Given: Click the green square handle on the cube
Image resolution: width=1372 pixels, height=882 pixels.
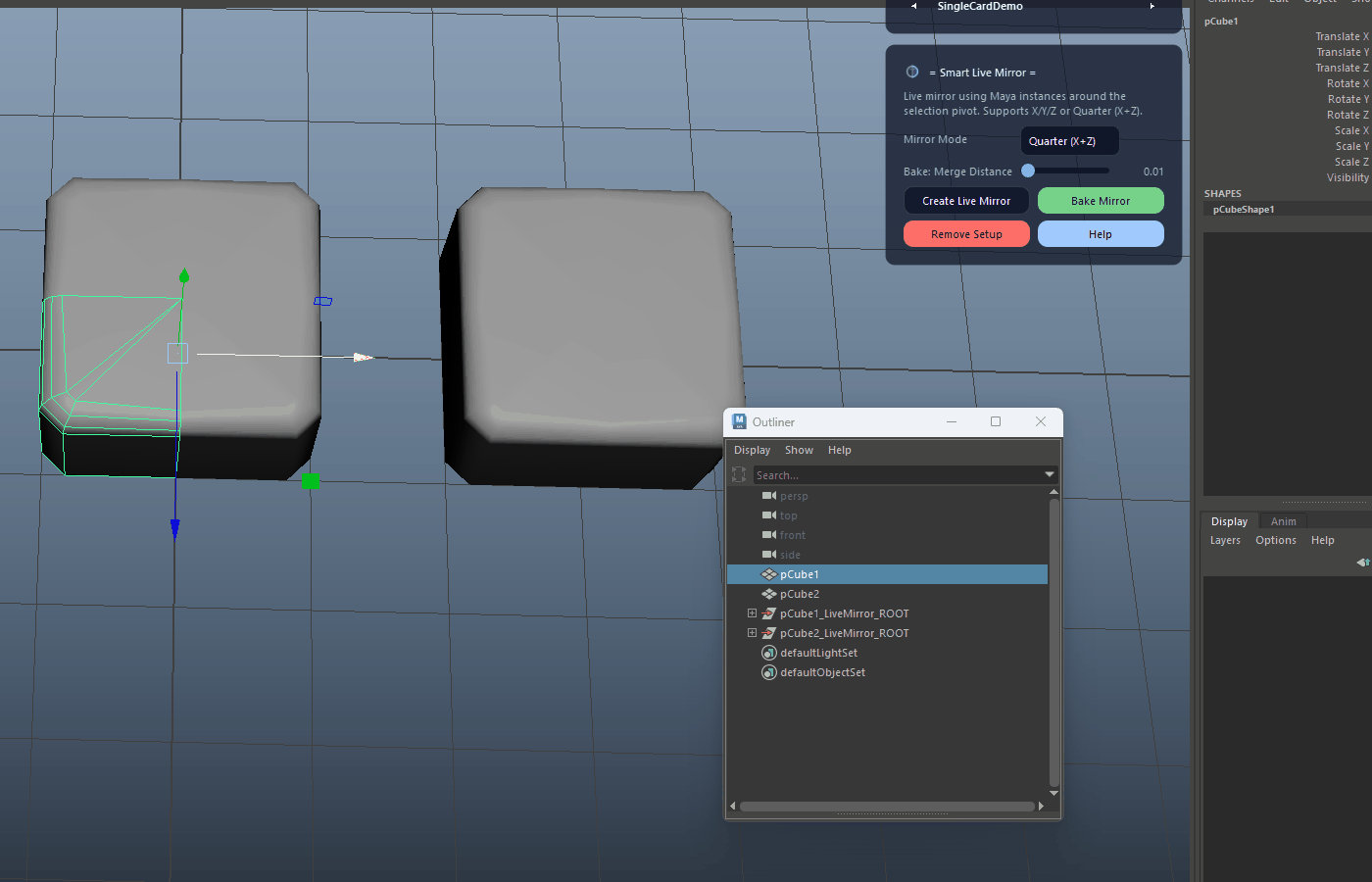Looking at the screenshot, I should click(311, 481).
